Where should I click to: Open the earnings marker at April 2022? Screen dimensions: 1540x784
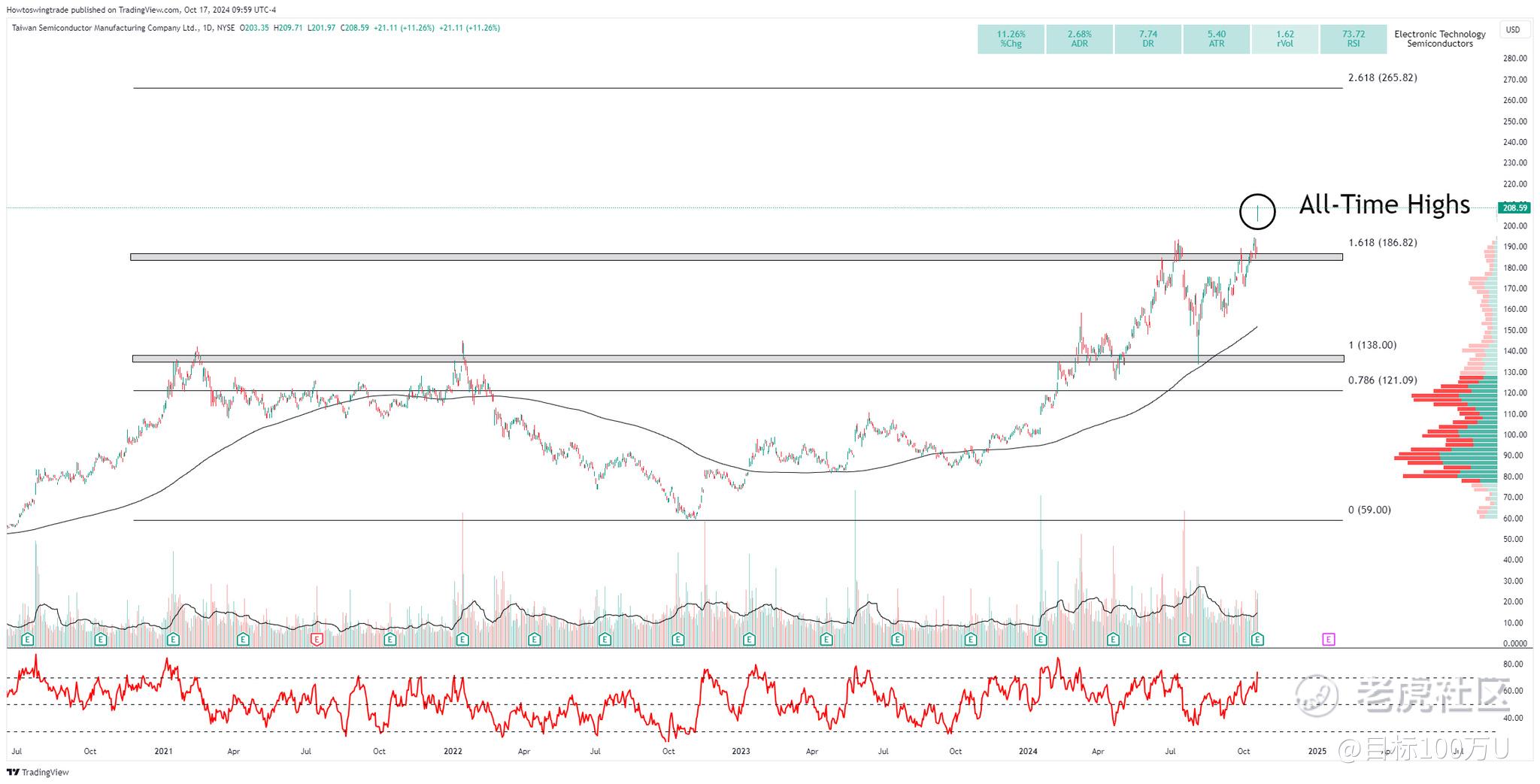[534, 640]
